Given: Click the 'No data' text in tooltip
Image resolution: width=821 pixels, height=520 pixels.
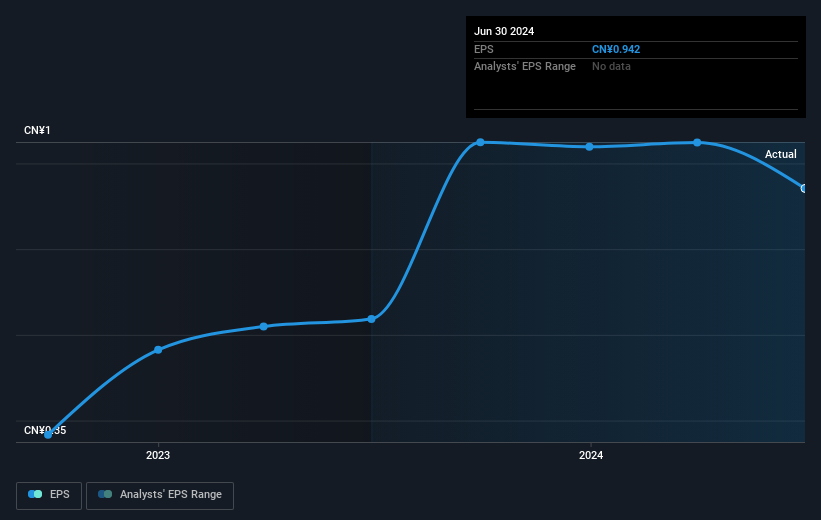Looking at the screenshot, I should click(x=611, y=67).
